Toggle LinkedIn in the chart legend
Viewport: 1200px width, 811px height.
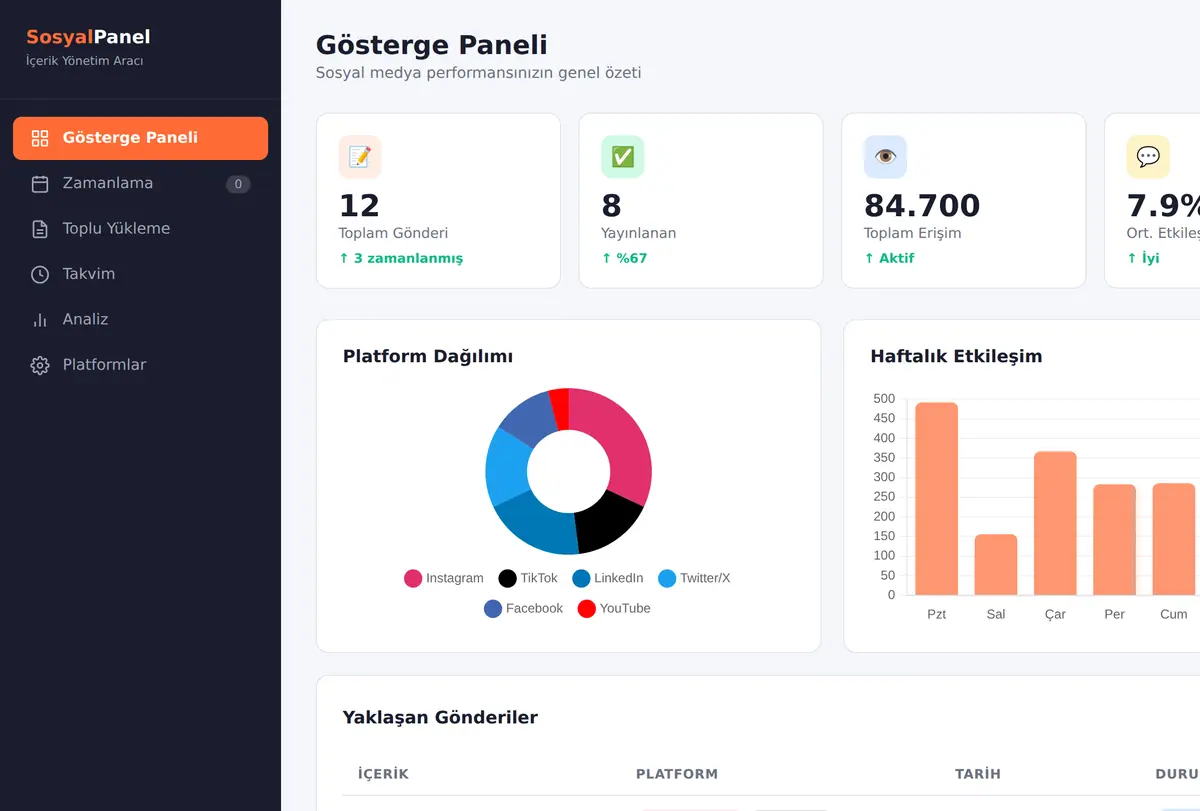click(x=608, y=578)
